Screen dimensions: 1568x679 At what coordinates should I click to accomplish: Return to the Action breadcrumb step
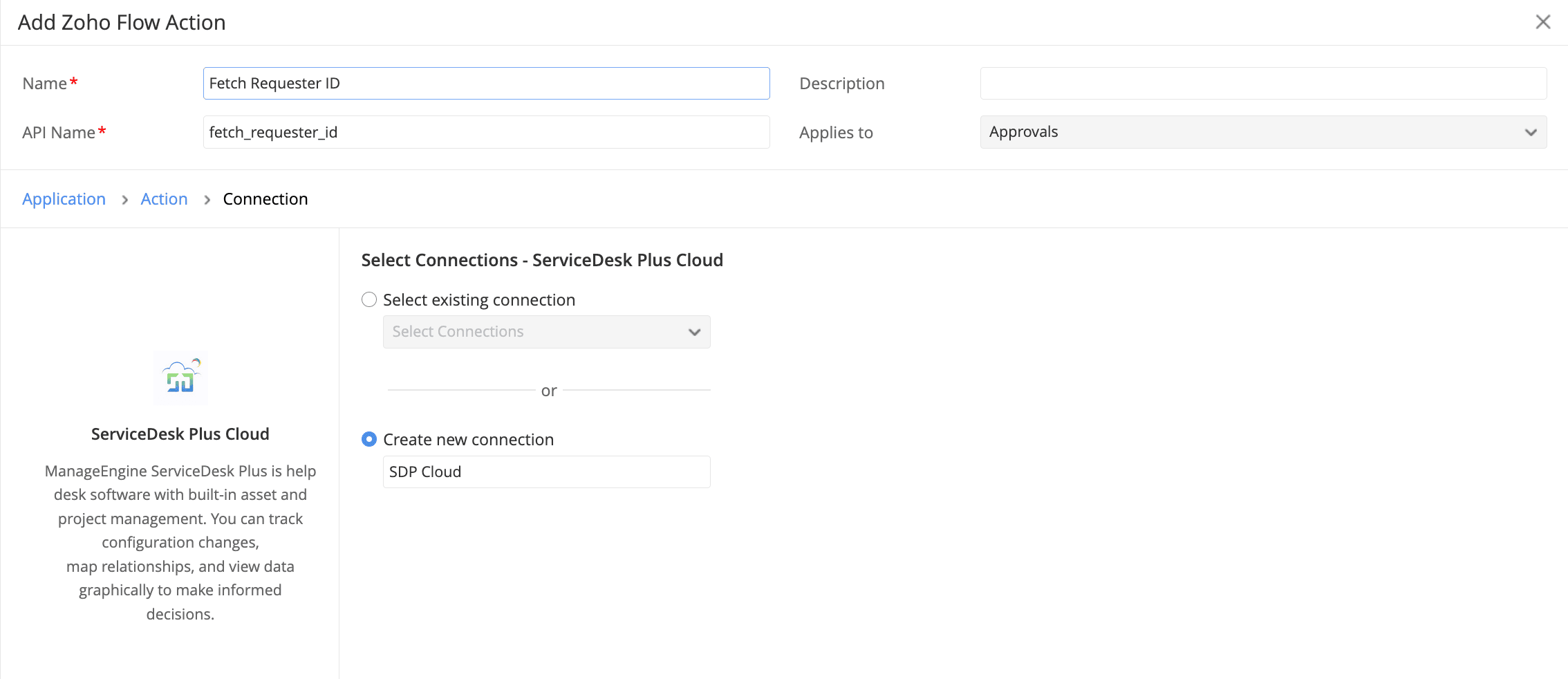pos(164,199)
